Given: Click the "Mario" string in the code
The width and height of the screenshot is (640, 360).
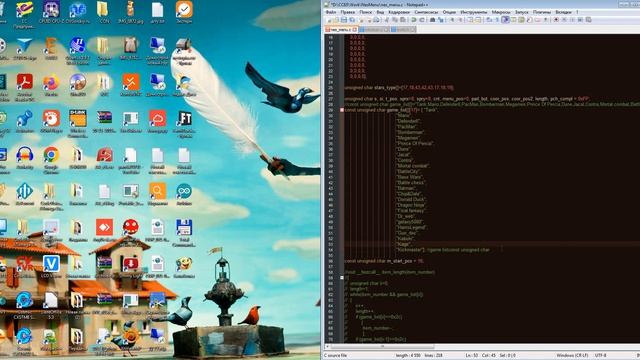Looking at the screenshot, I should (403, 116).
